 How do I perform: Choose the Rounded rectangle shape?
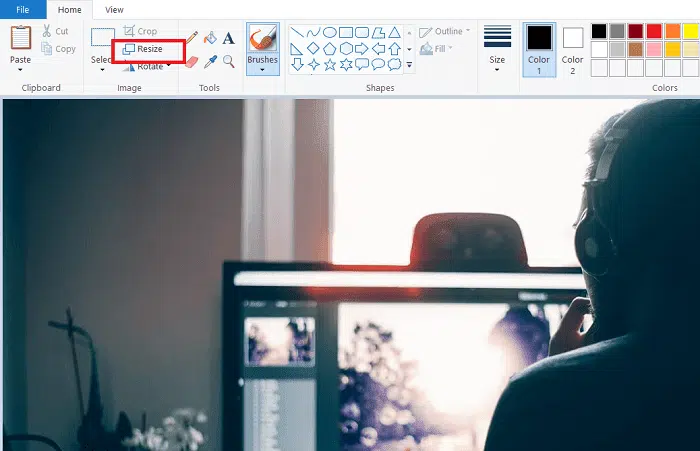coord(362,32)
